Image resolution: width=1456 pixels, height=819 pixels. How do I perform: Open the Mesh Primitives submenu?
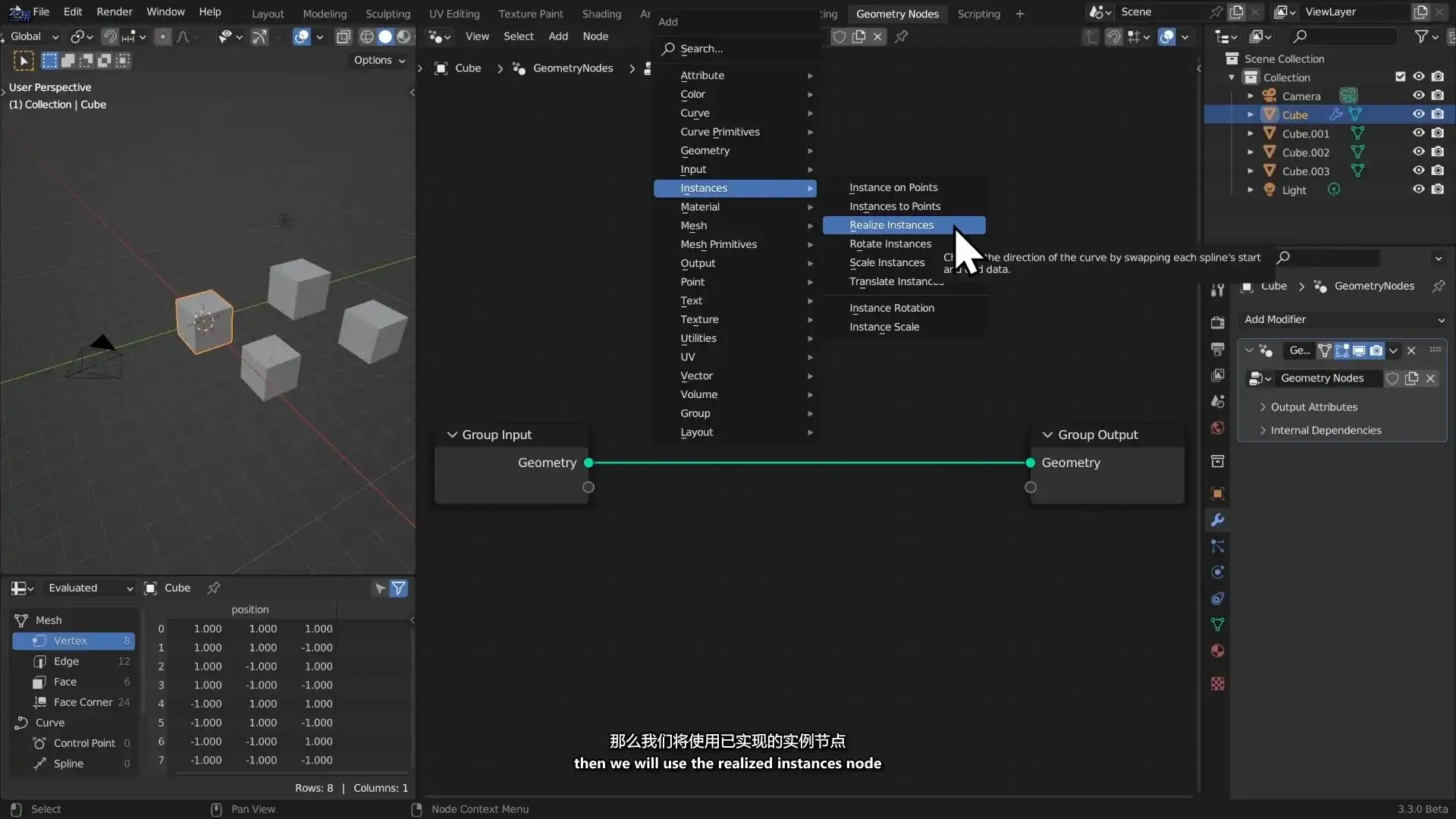(735, 244)
